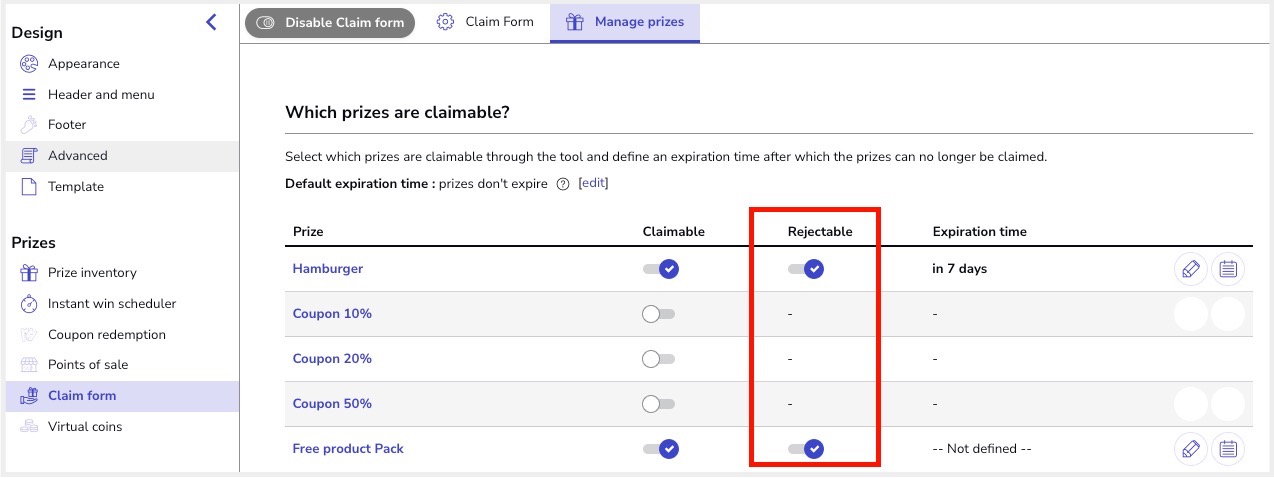Click the help question mark icon
The height and width of the screenshot is (478, 1274).
[x=563, y=184]
